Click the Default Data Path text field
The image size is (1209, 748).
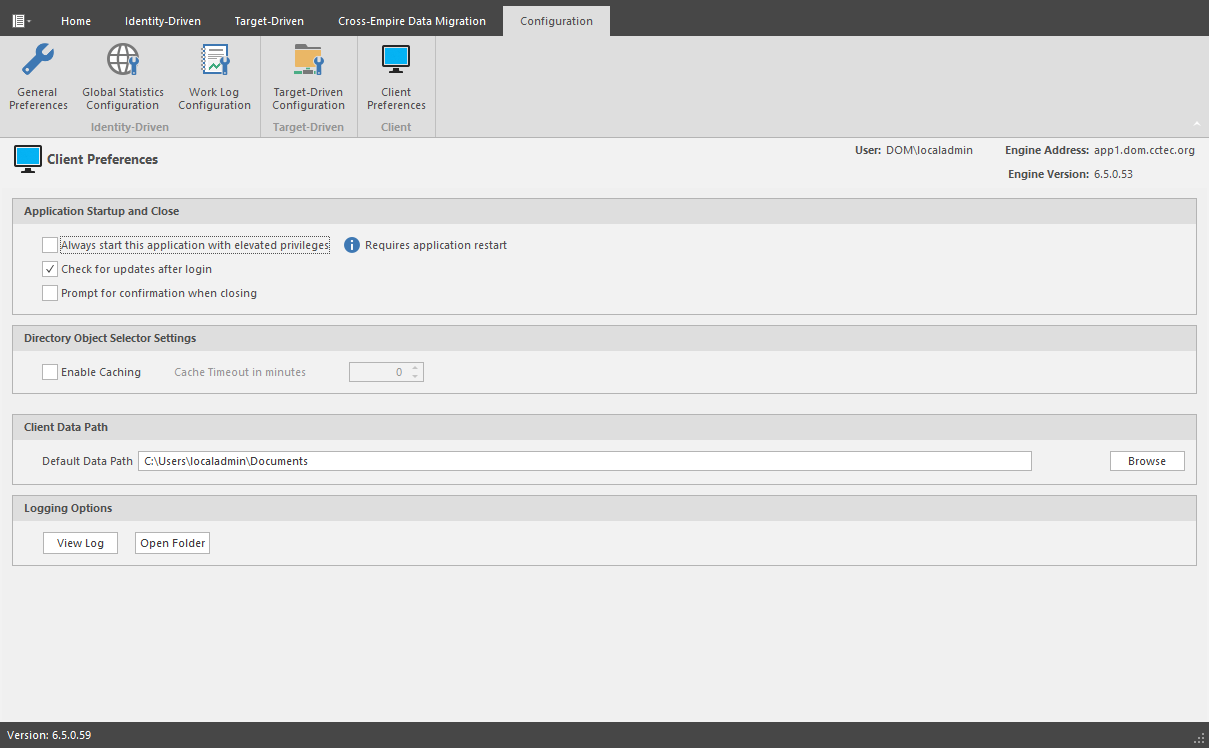584,461
